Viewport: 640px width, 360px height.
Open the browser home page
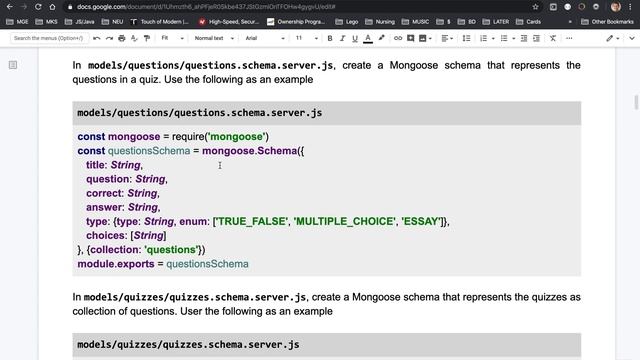tap(52, 7)
